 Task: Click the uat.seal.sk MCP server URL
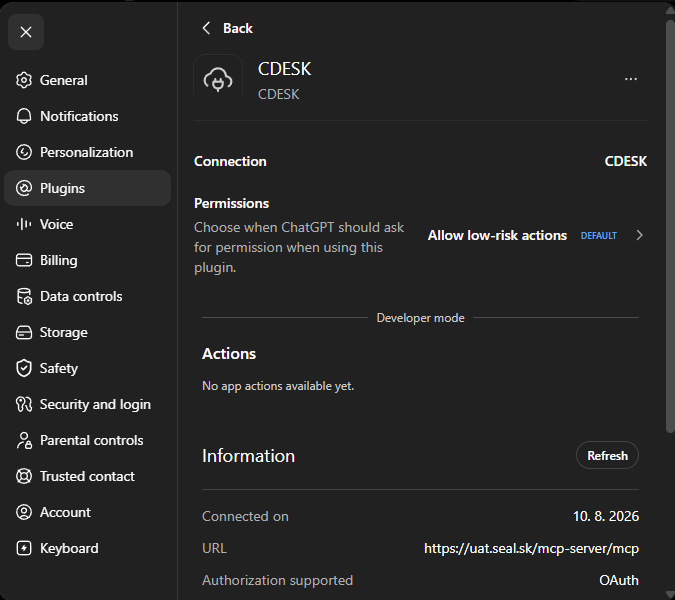coord(531,548)
